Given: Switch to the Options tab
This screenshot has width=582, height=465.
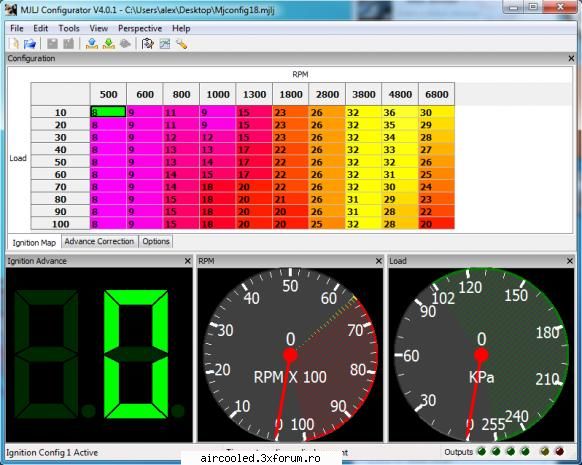Looking at the screenshot, I should 156,241.
